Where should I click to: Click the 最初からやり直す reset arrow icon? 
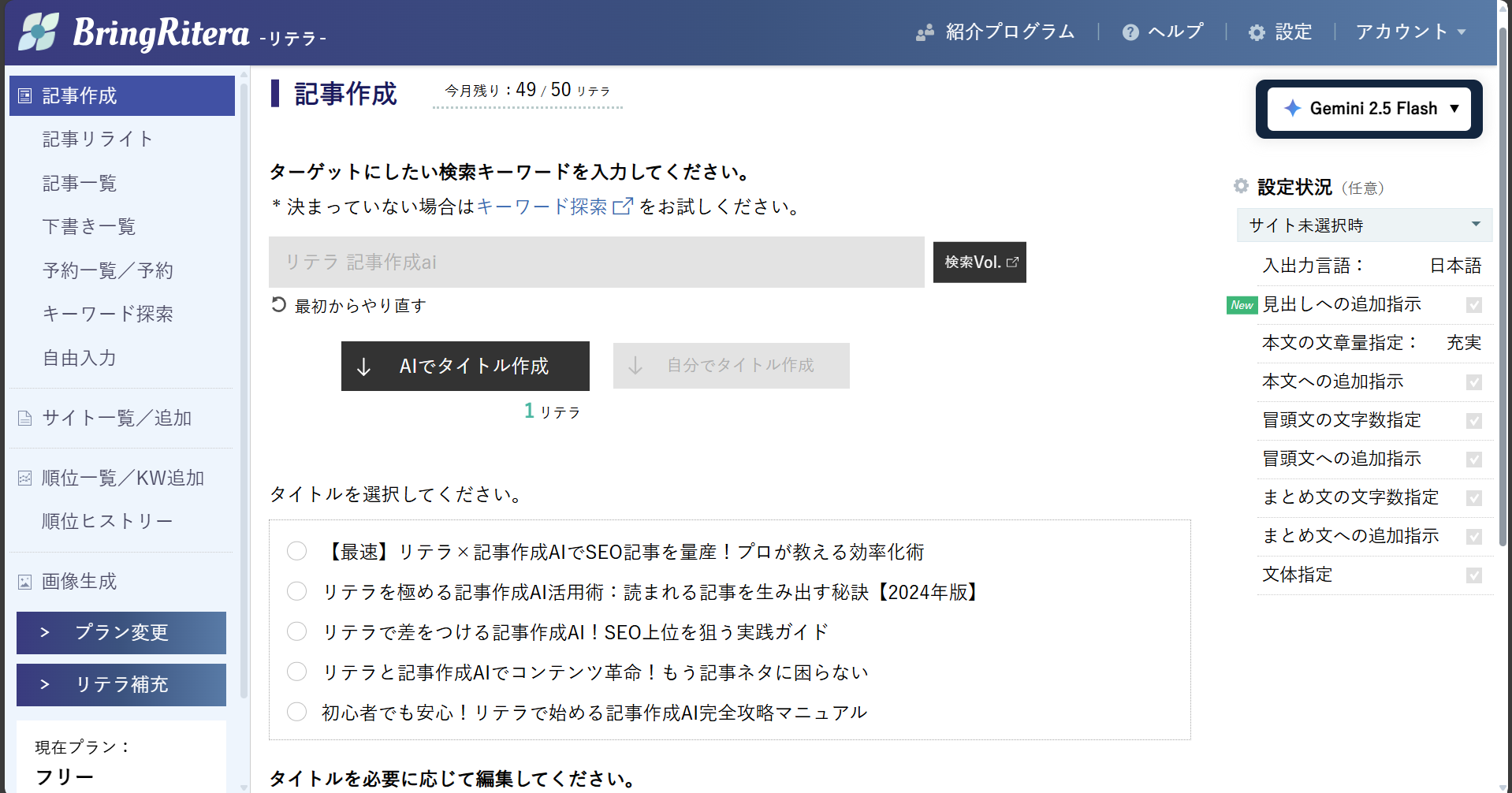tap(278, 305)
